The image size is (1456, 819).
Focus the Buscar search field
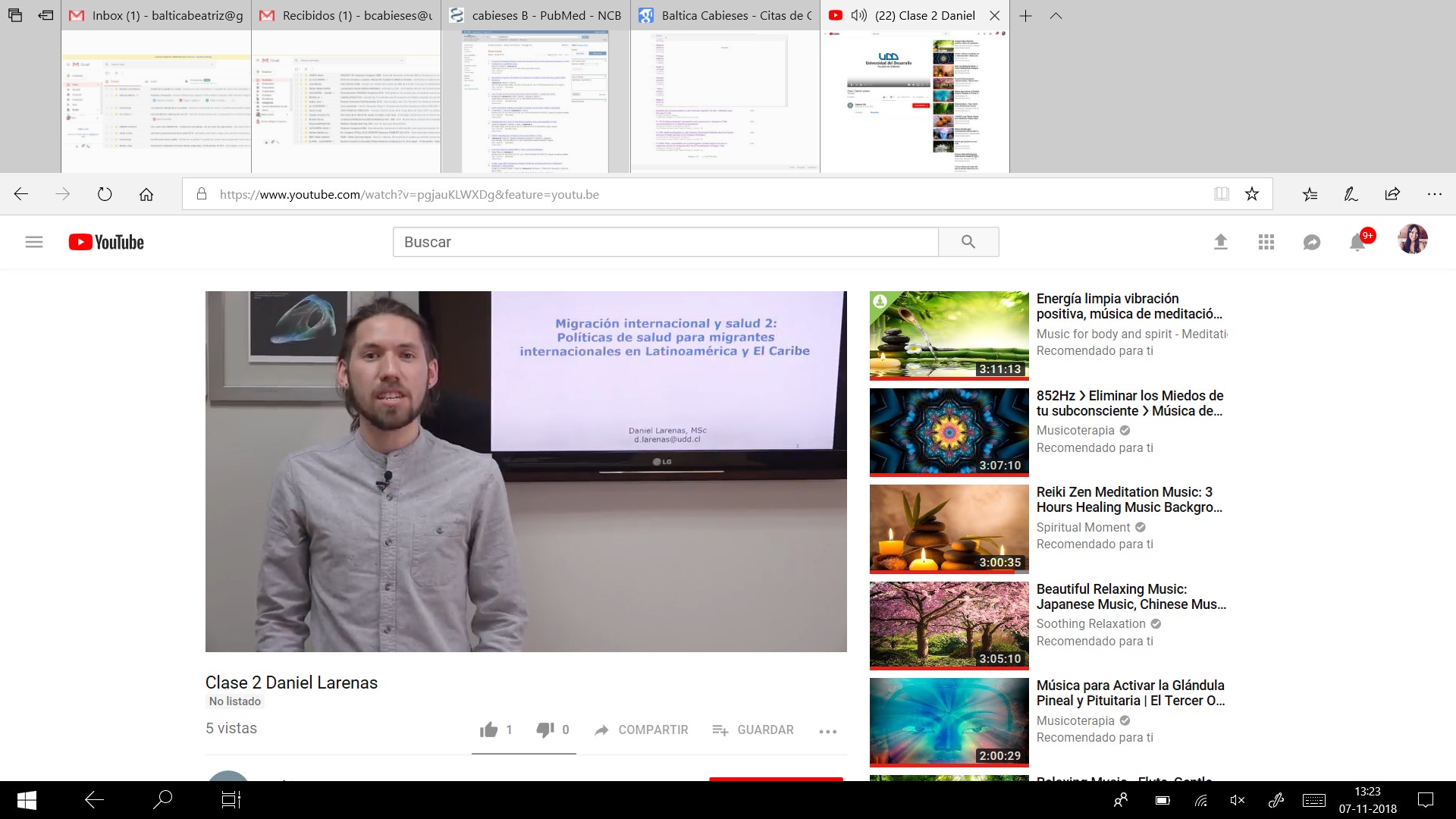(666, 242)
